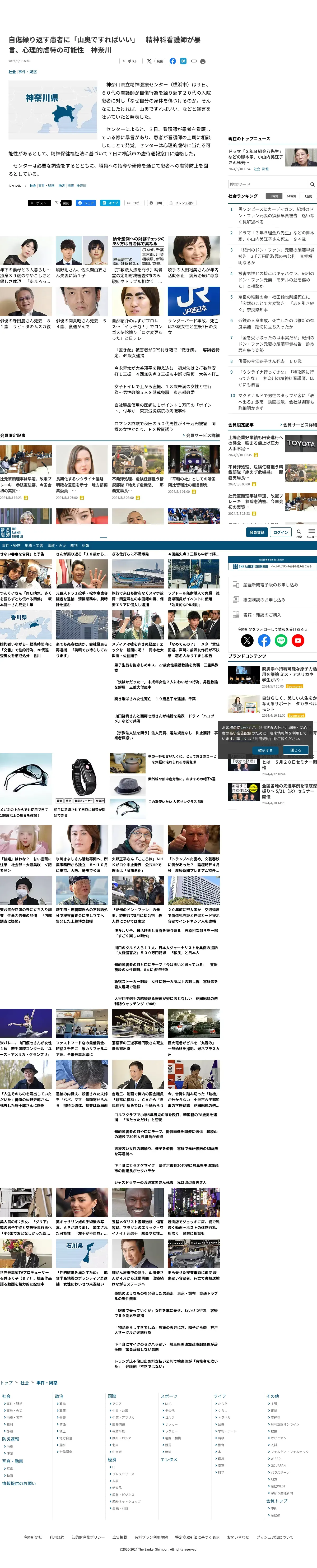
Task: Click the 印刷 button below article
Action: point(156,203)
